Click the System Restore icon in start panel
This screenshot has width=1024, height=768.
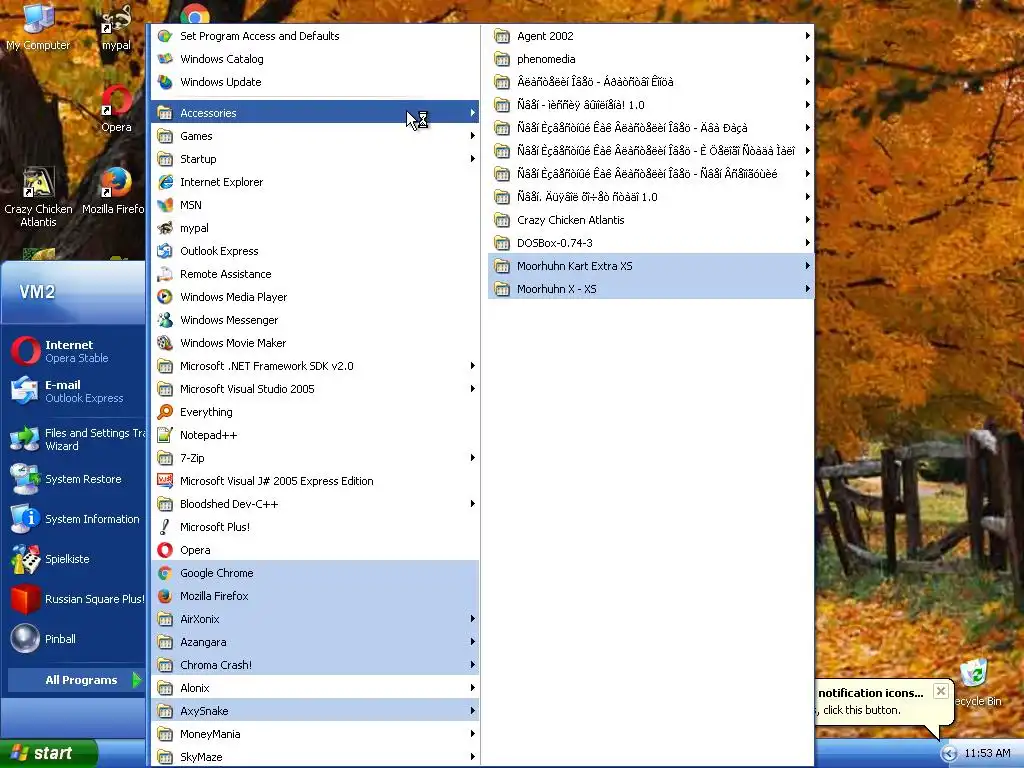[x=25, y=479]
